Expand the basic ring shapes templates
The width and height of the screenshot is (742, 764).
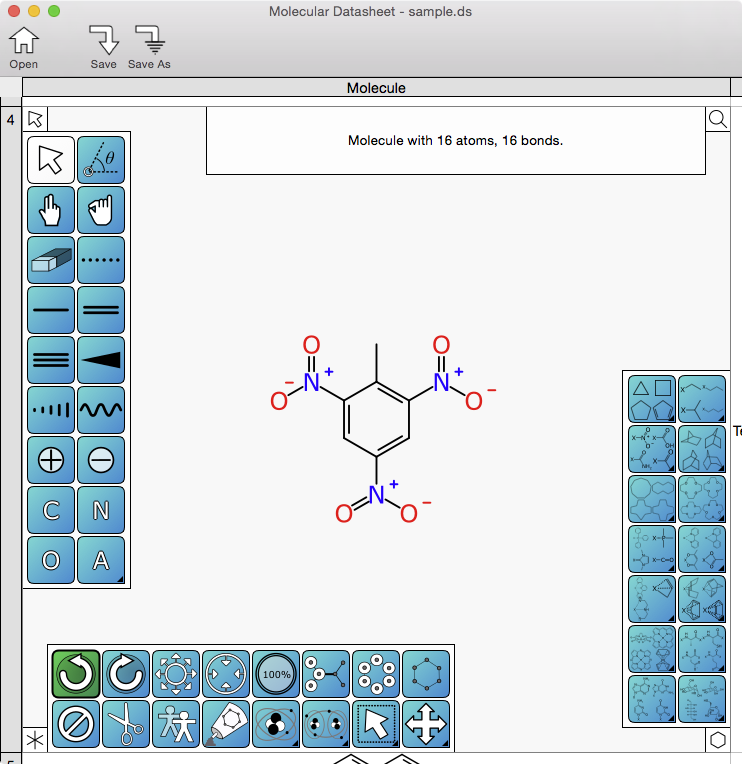651,398
